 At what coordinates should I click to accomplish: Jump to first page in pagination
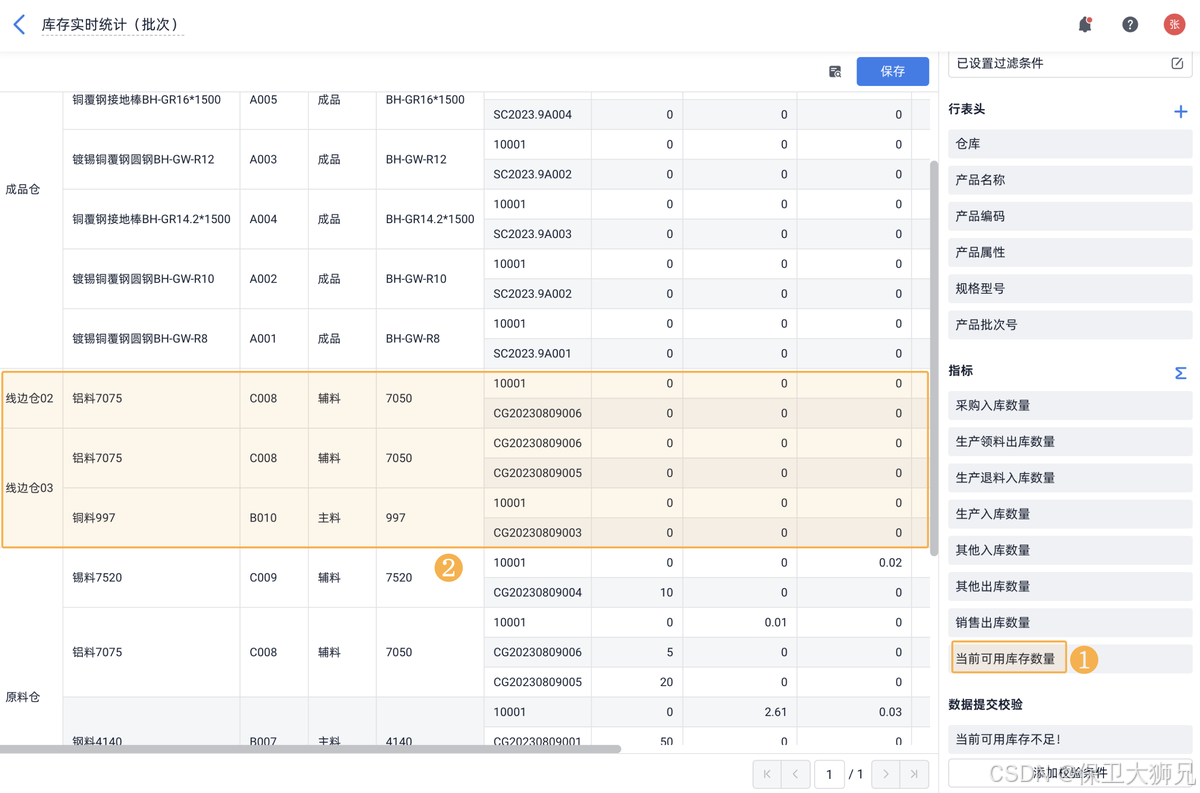(x=767, y=774)
